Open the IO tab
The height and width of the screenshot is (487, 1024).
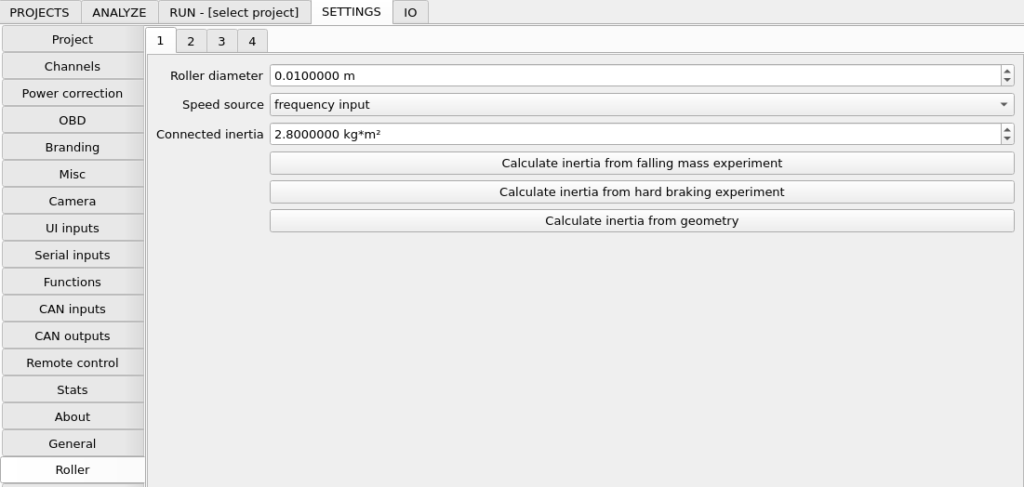click(x=410, y=12)
